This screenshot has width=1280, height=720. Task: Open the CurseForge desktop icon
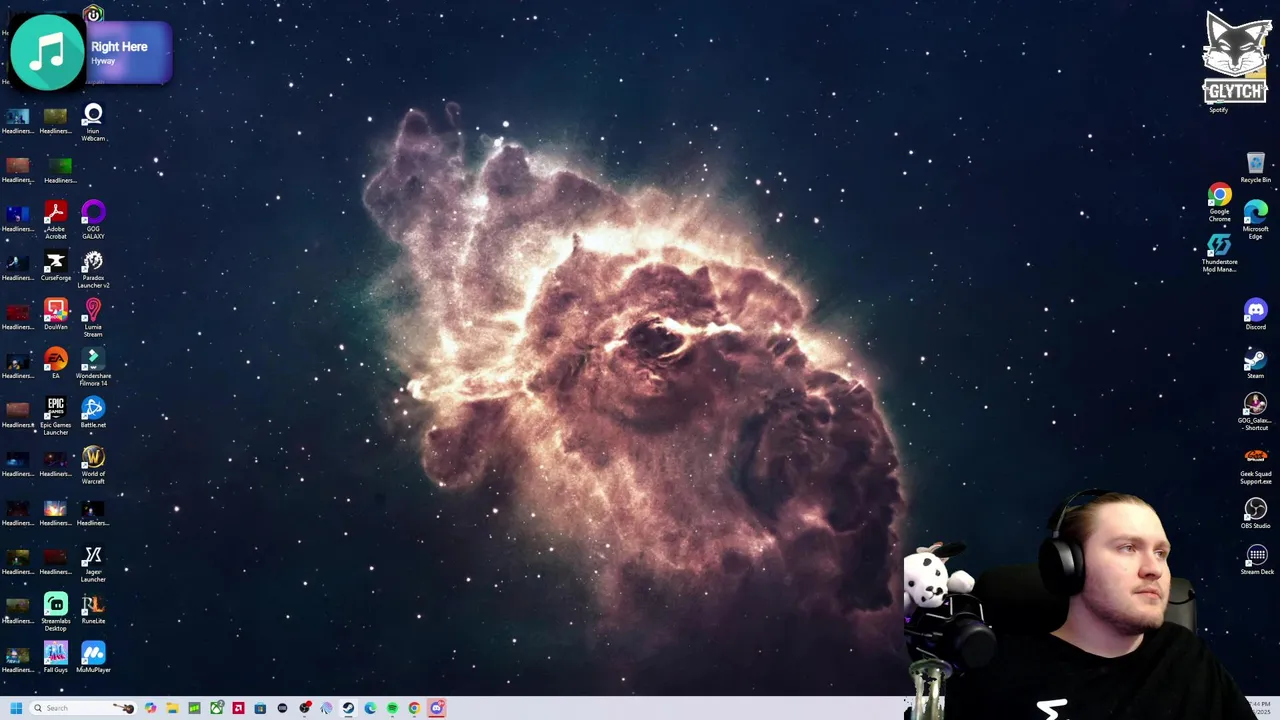point(55,267)
